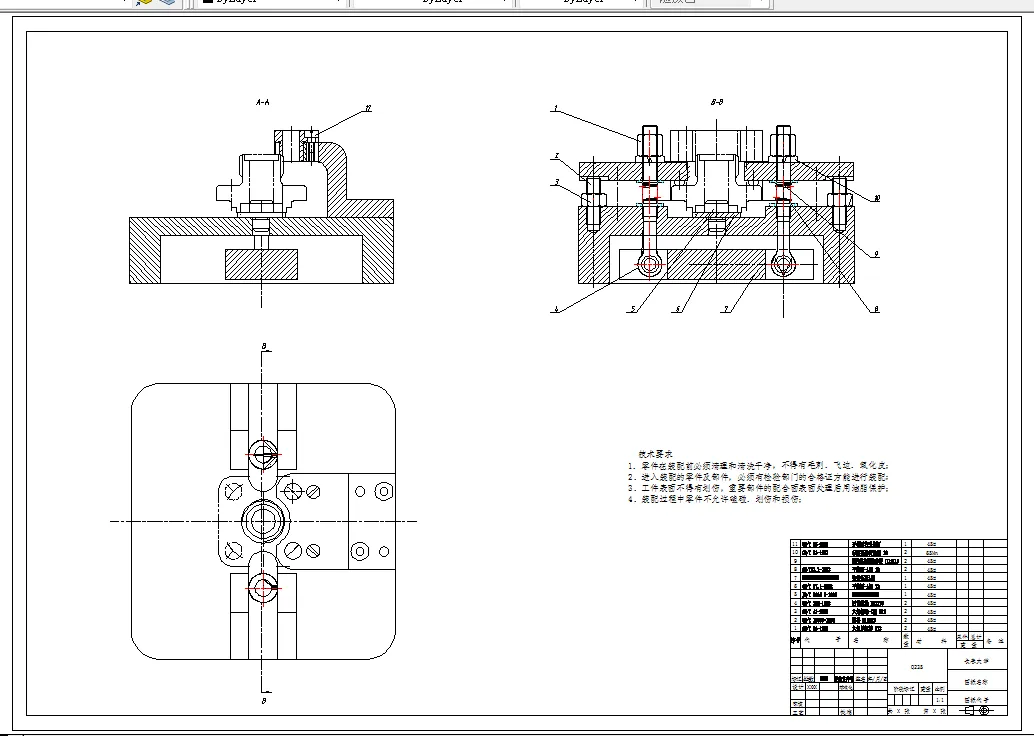Select the B-B section view label
This screenshot has height=736, width=1034.
717,102
